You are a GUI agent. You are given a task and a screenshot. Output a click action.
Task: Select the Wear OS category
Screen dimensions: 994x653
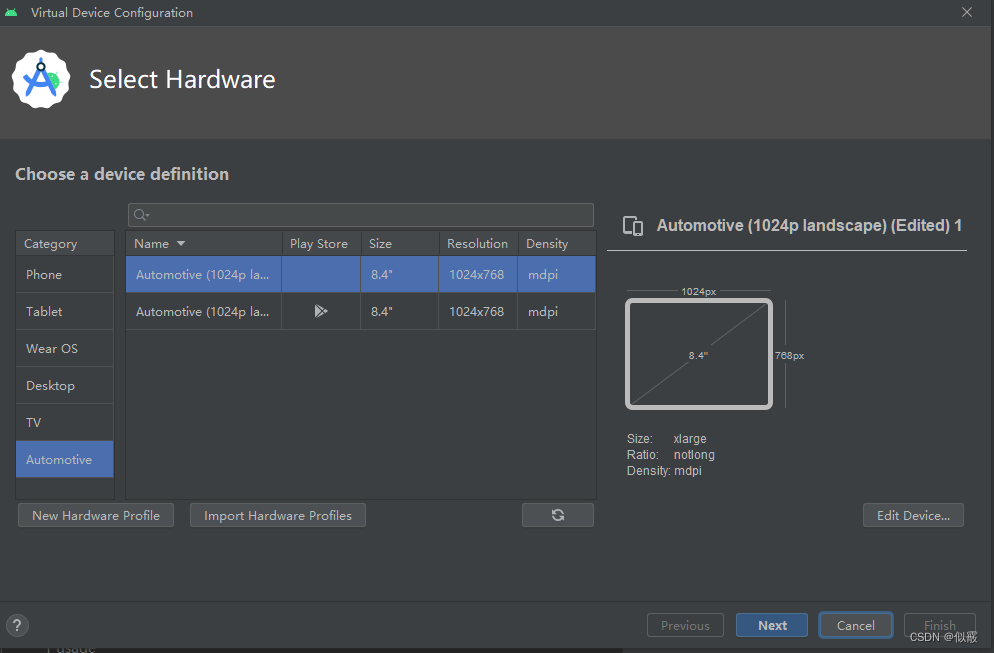(65, 349)
